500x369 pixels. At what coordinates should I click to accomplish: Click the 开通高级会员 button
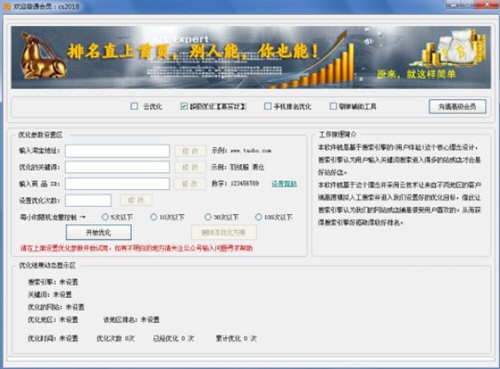pyautogui.click(x=457, y=107)
